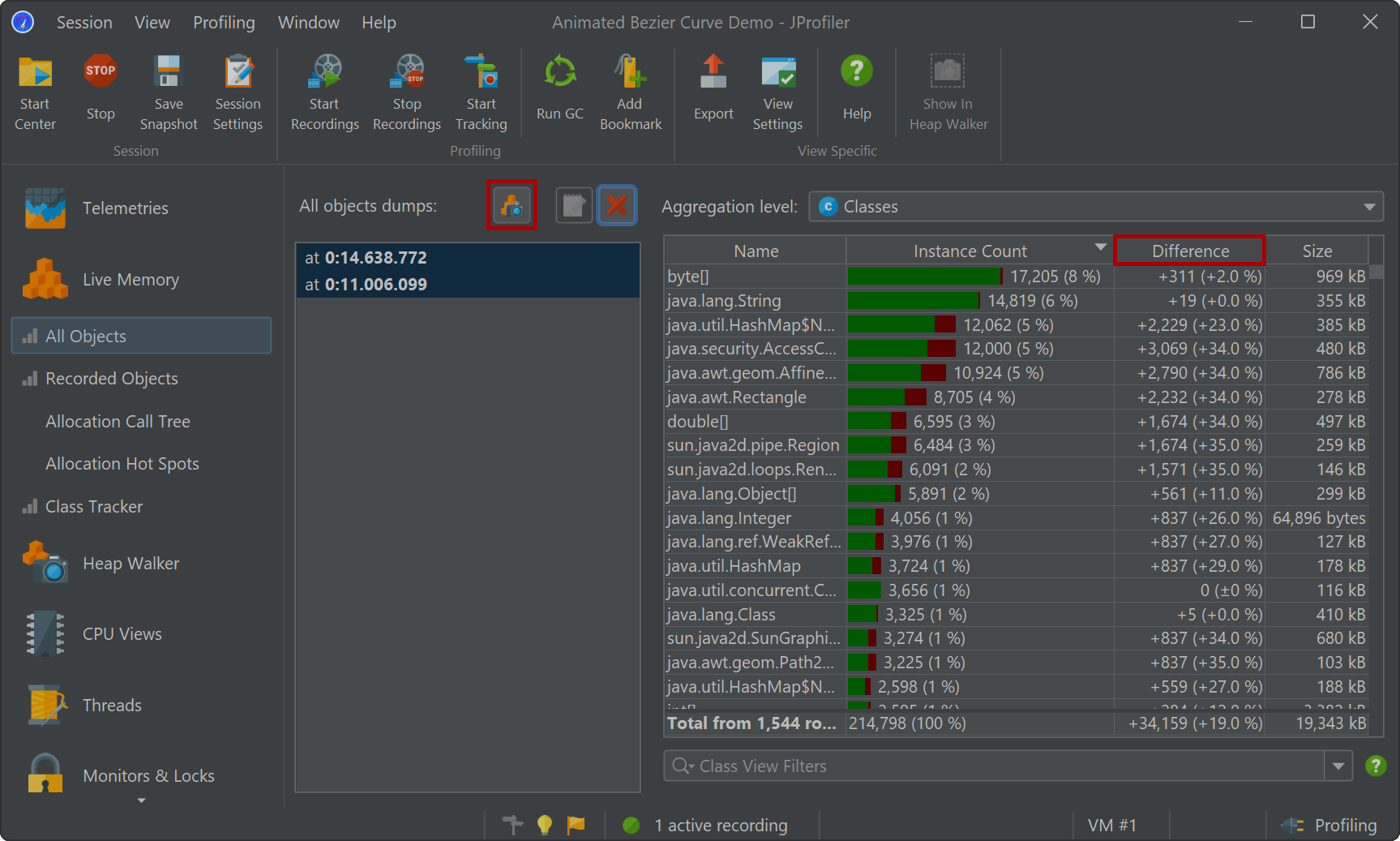The width and height of the screenshot is (1400, 841).
Task: Click the orange flag status bar icon
Action: pyautogui.click(x=576, y=825)
